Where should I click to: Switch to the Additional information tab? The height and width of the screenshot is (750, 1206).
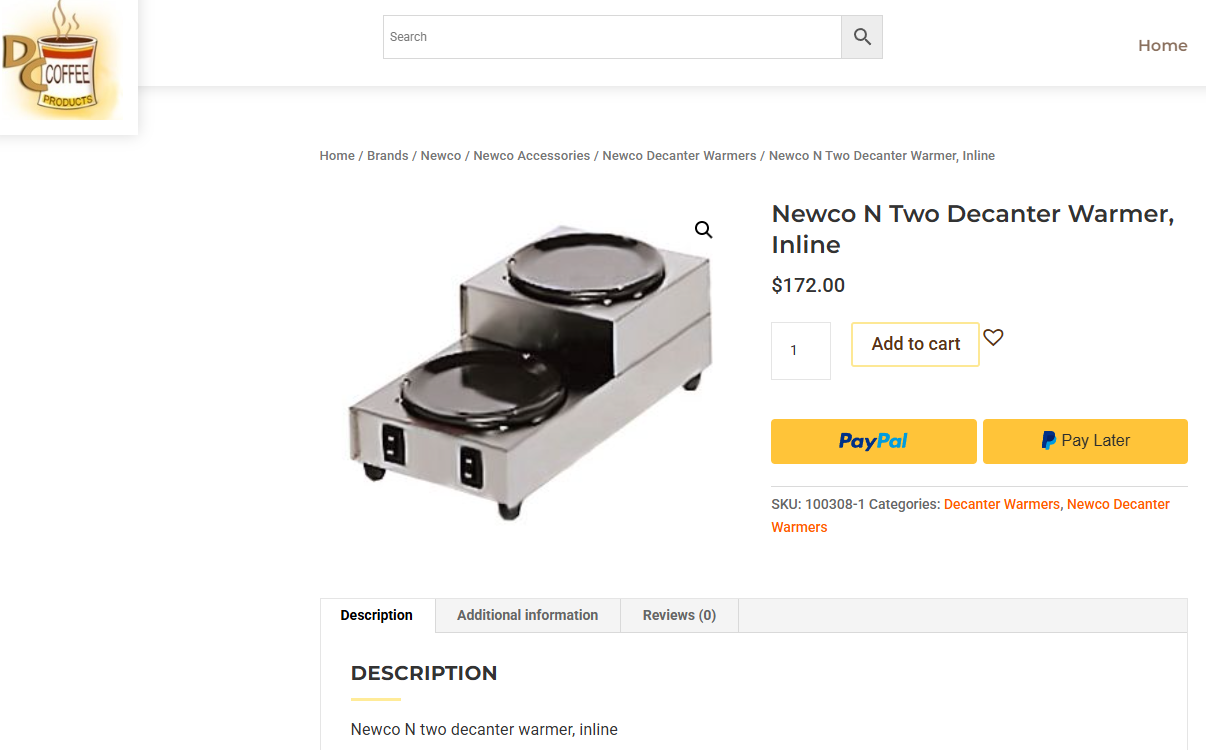point(527,615)
